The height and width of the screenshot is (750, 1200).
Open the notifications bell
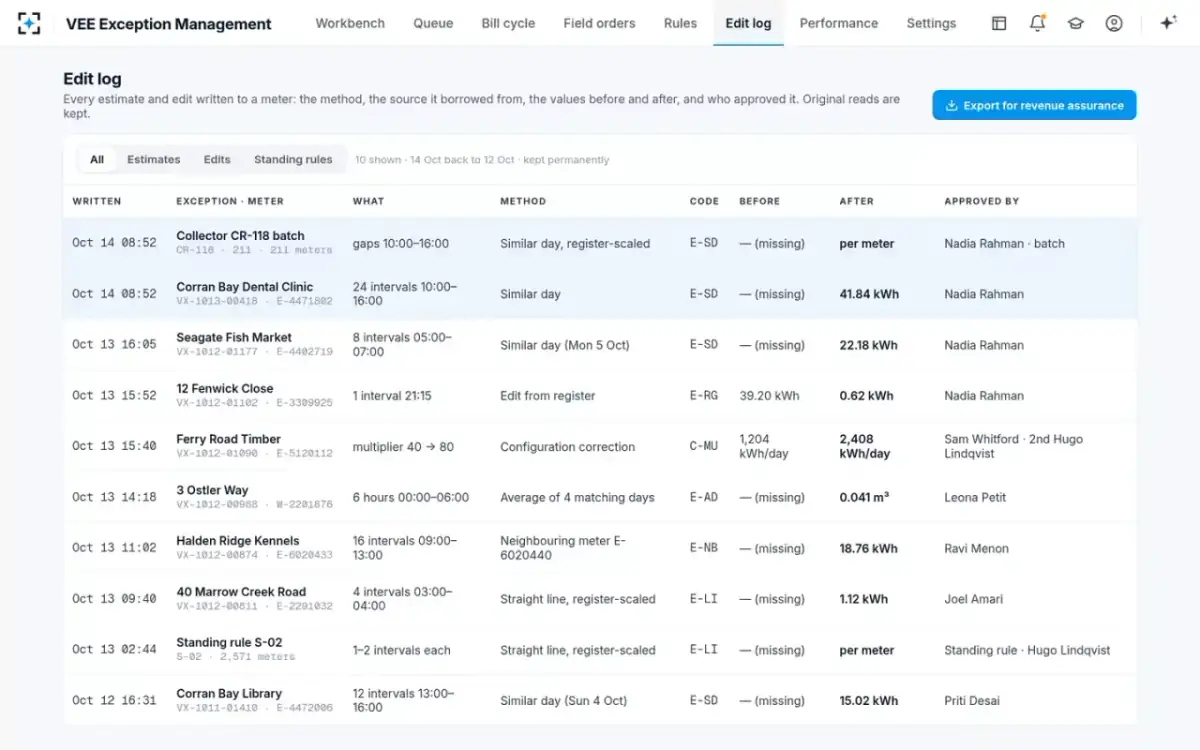pyautogui.click(x=1037, y=23)
